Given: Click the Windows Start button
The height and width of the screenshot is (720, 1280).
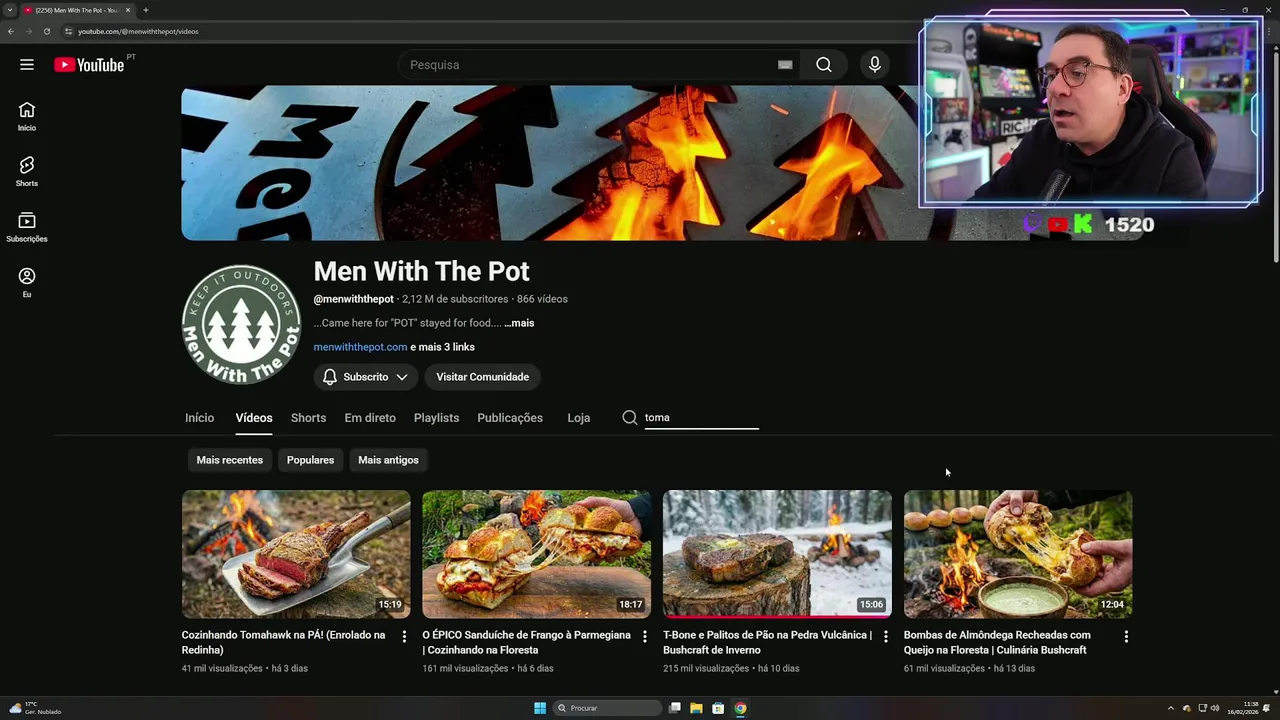Looking at the screenshot, I should click(x=540, y=708).
